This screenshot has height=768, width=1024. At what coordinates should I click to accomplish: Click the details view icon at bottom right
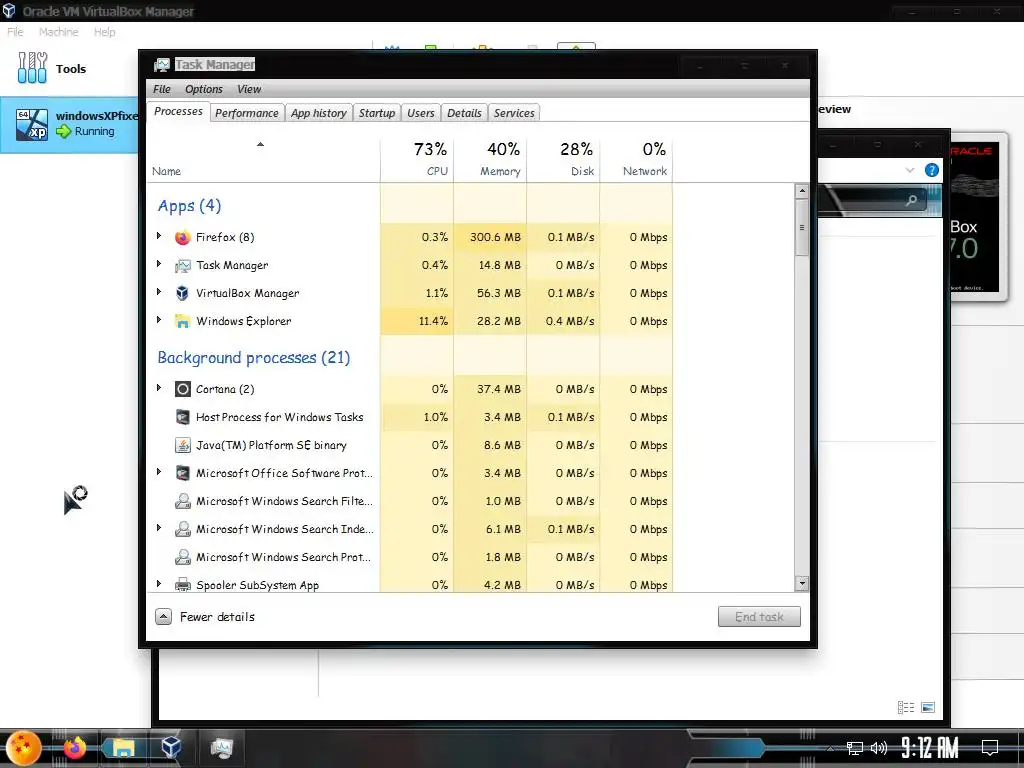click(906, 707)
